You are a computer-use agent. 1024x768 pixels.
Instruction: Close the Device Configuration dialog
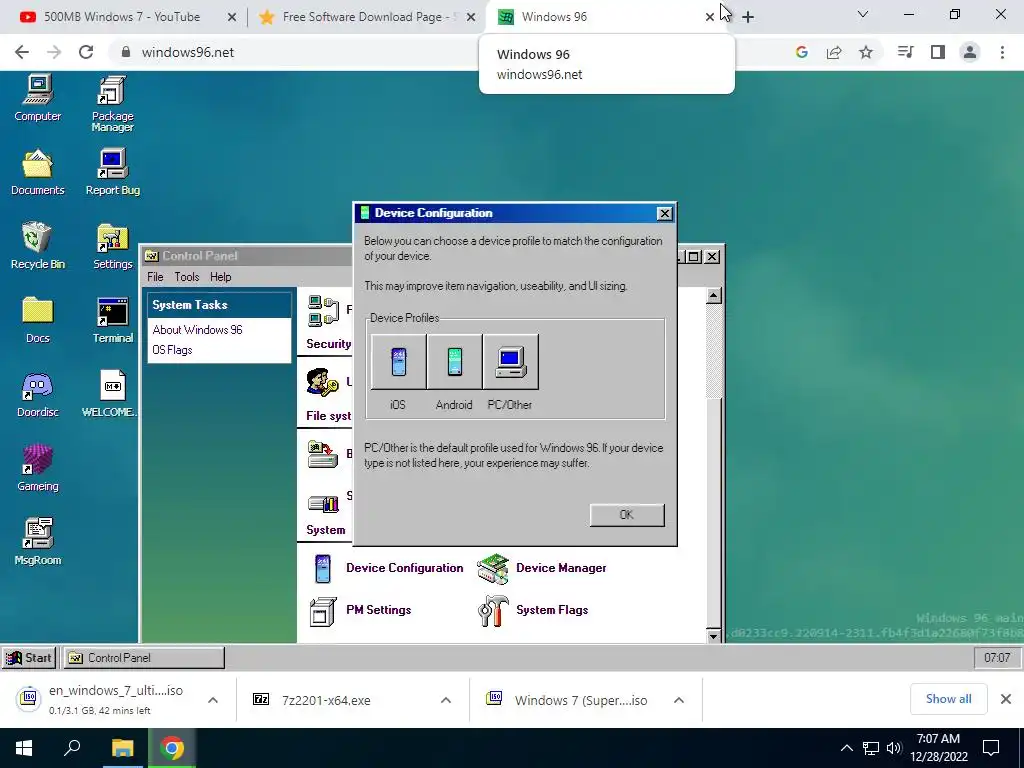(664, 214)
